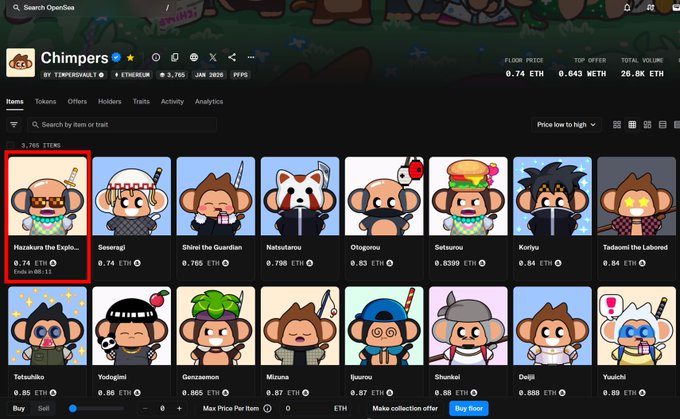
Task: Click the swap icon next to bell
Action: pos(650,7)
